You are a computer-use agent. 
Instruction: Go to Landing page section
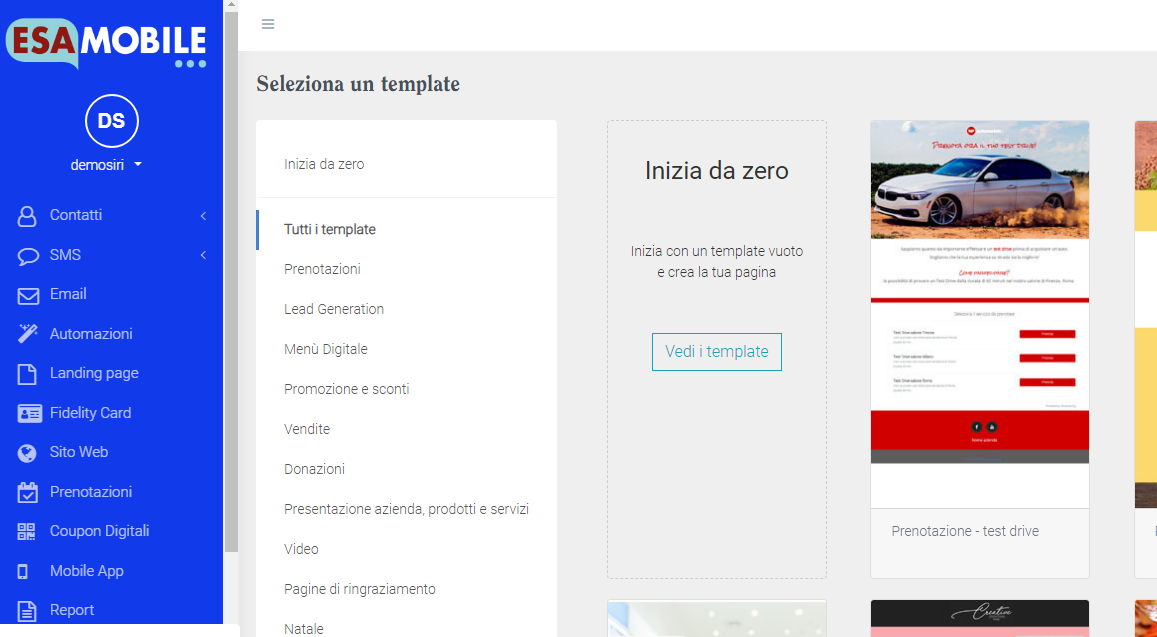click(94, 373)
